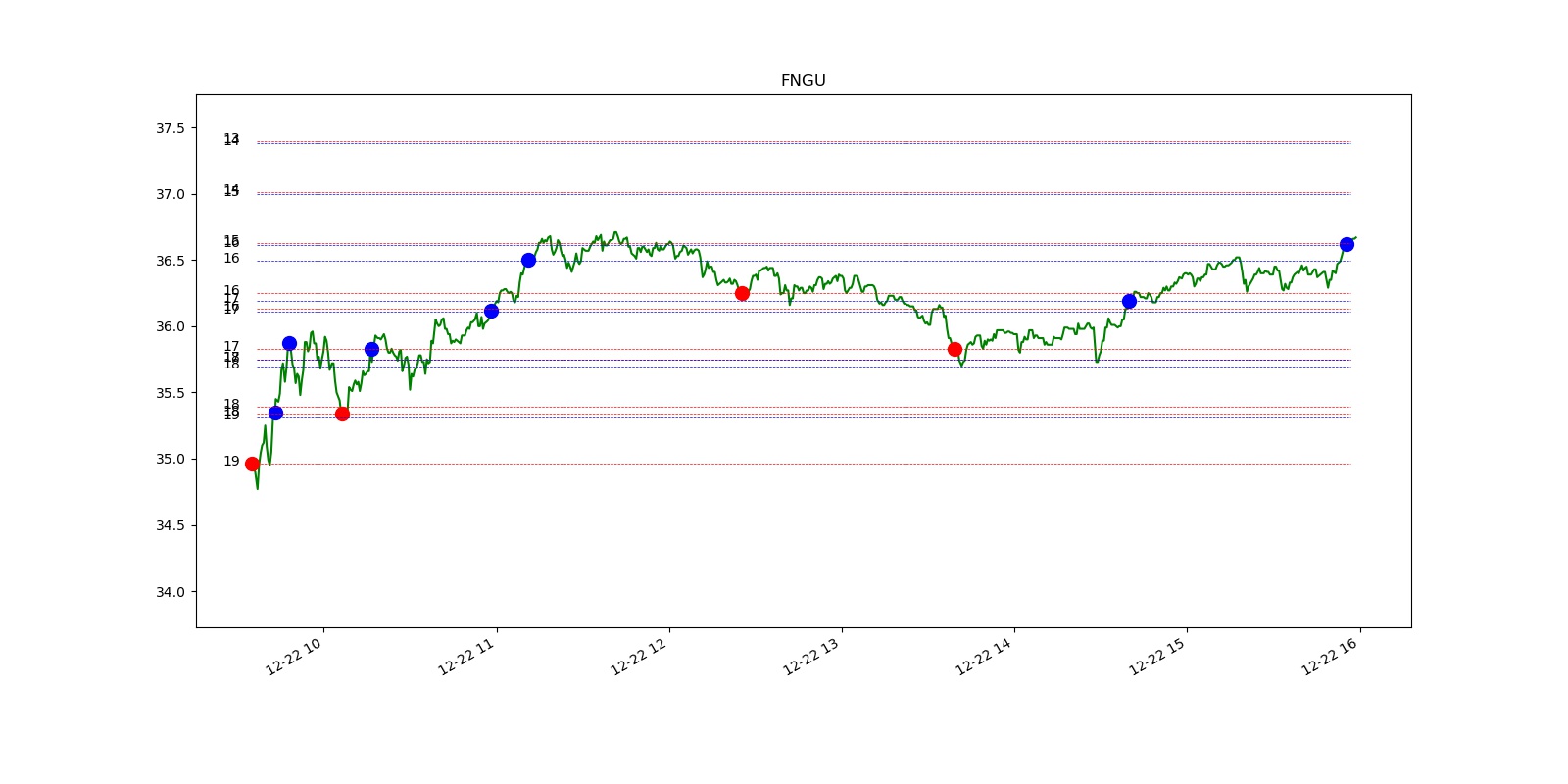Select the 34.5 y-axis tick label
The image size is (1568, 784).
click(170, 525)
